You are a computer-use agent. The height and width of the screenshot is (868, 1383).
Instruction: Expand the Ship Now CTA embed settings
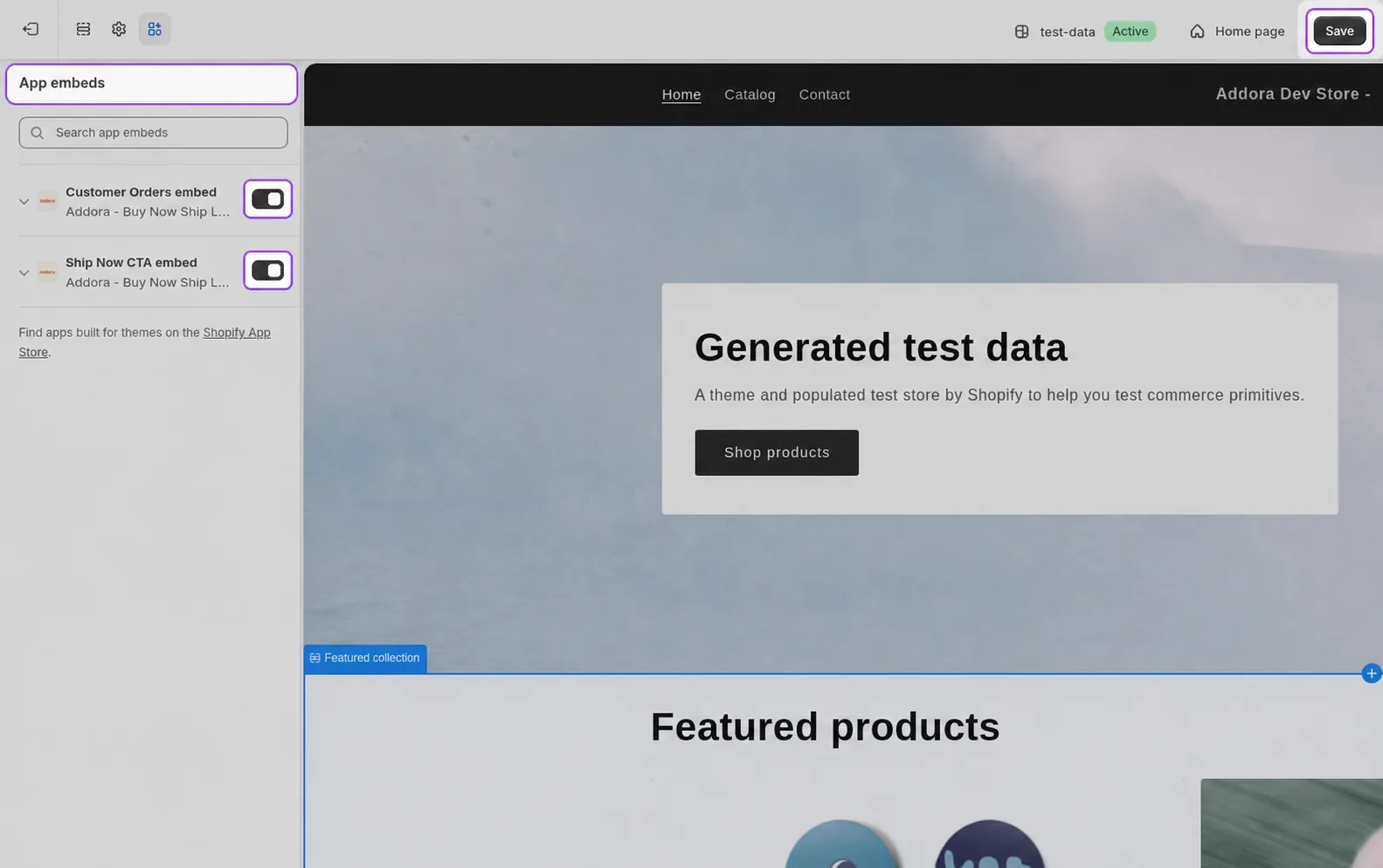tap(24, 273)
